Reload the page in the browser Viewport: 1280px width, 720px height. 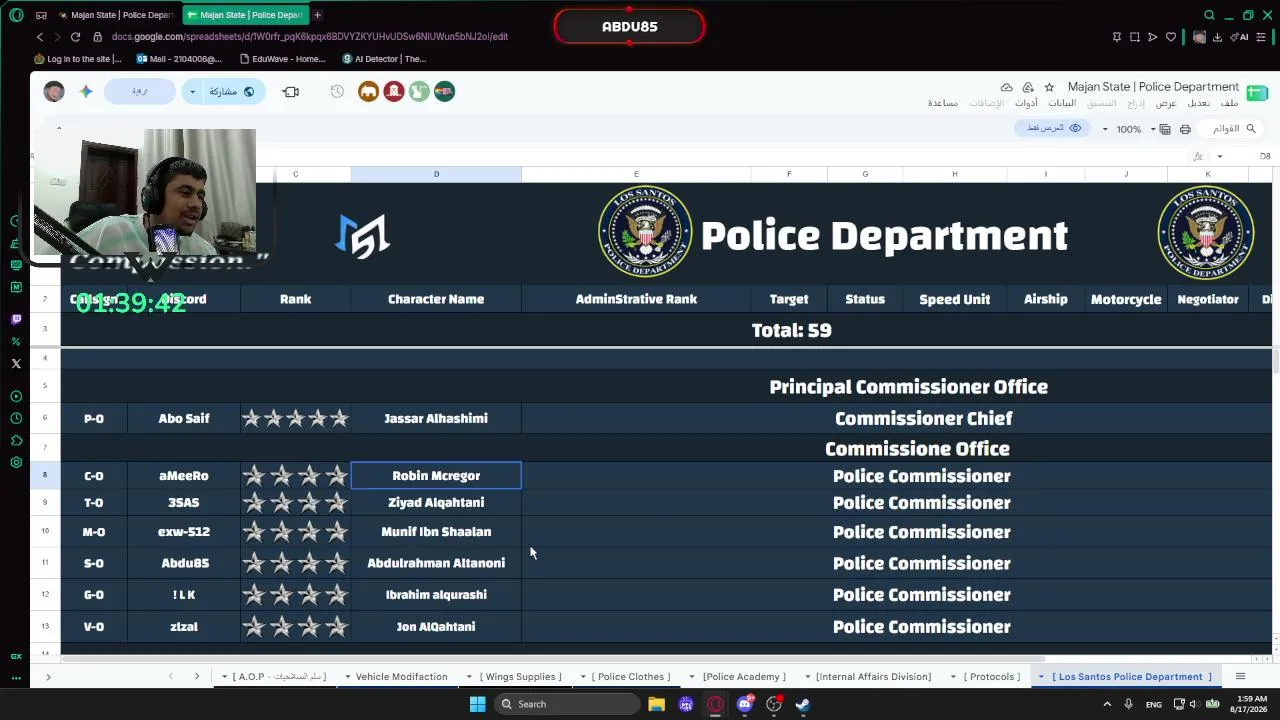tap(75, 36)
